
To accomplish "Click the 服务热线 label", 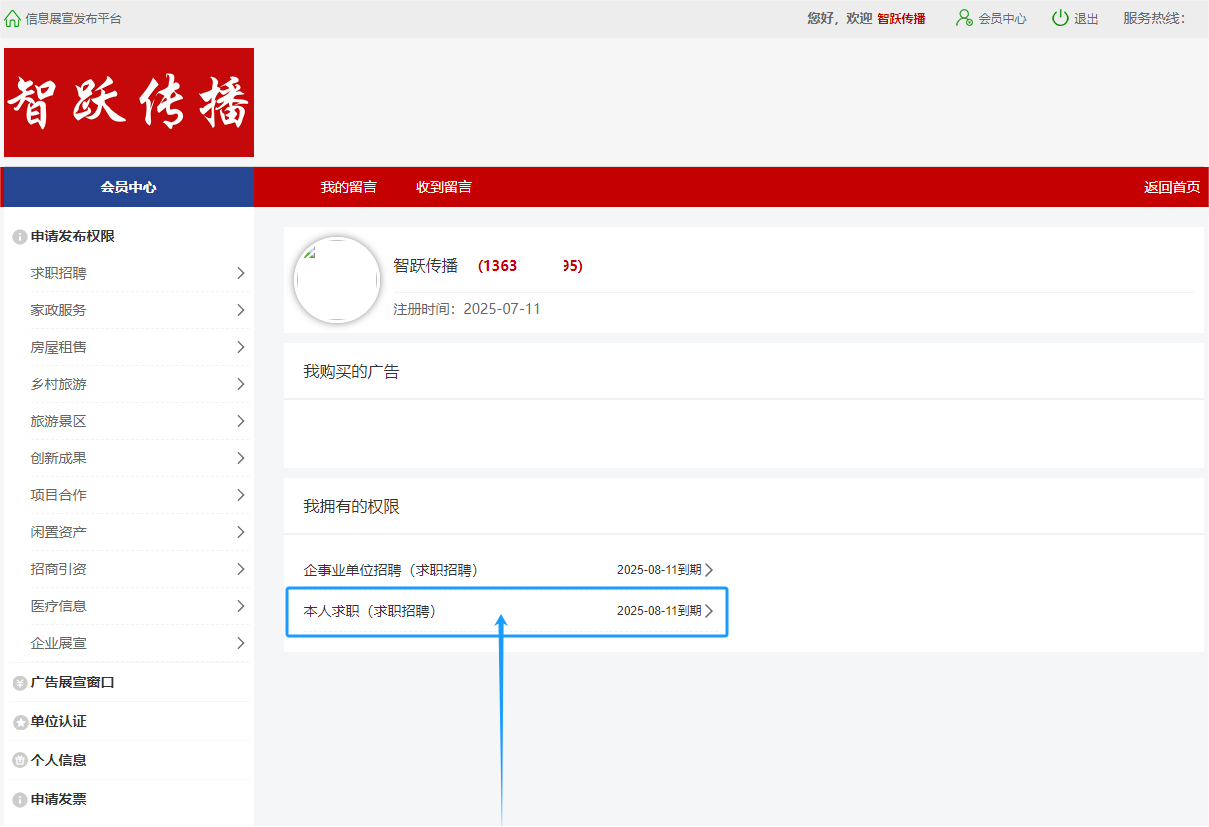I will coord(1154,19).
